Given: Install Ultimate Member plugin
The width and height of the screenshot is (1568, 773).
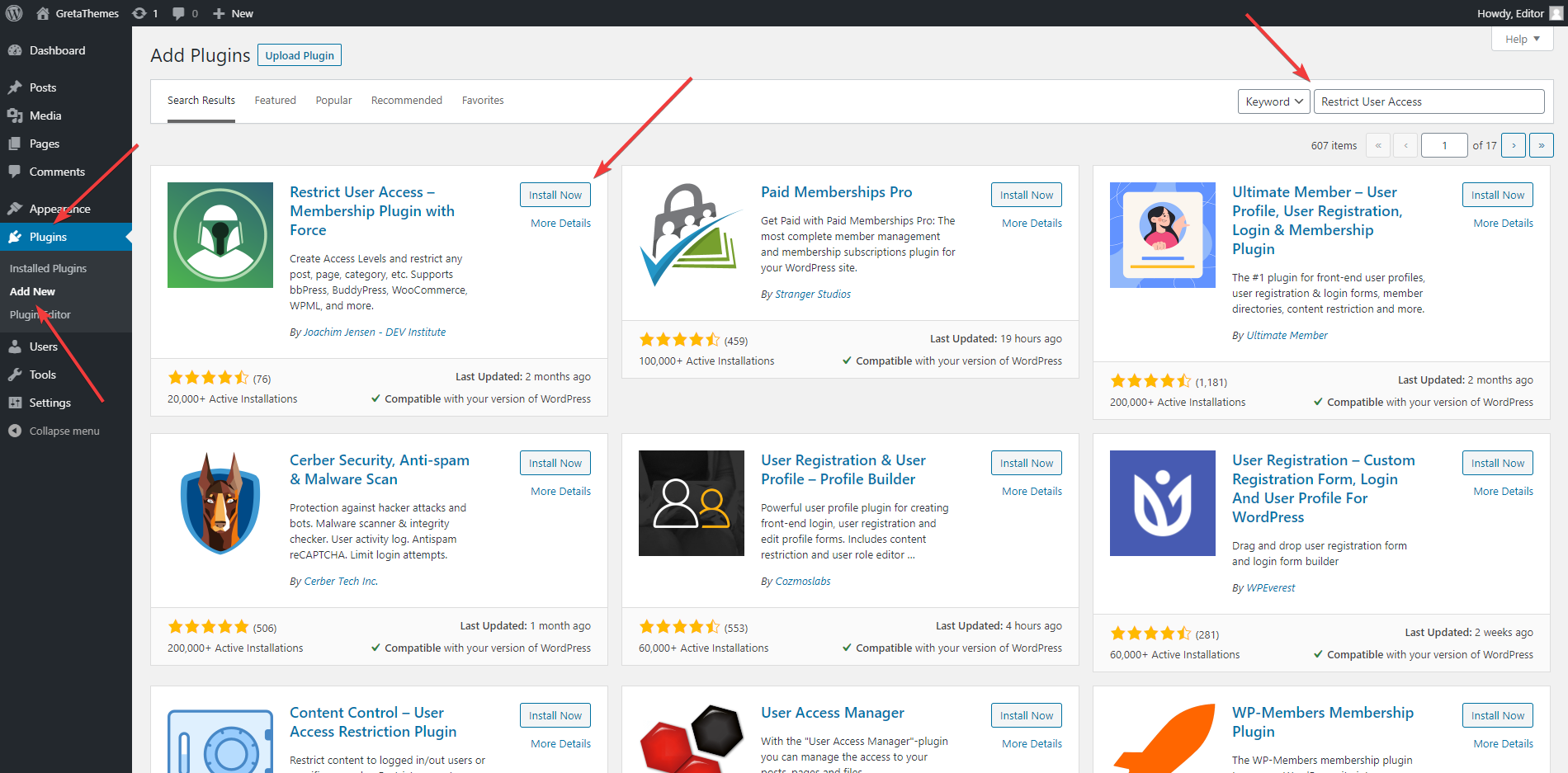Looking at the screenshot, I should tap(1498, 195).
